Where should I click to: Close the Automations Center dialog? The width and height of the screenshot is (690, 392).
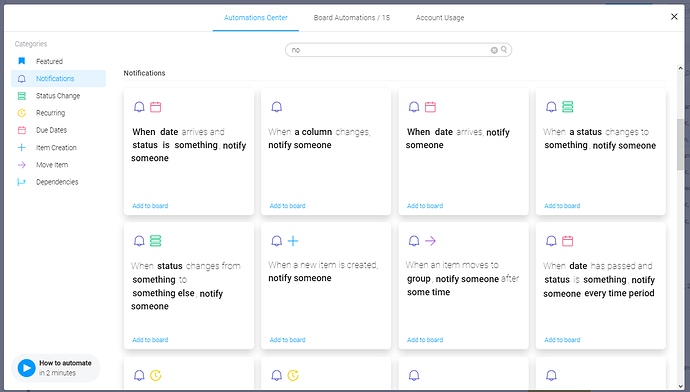pyautogui.click(x=674, y=17)
